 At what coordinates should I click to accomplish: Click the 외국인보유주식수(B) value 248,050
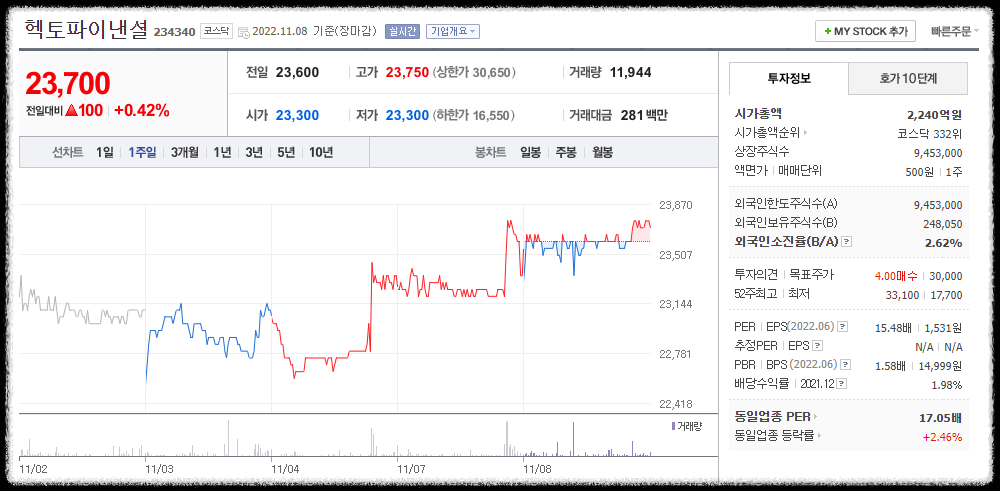coord(943,224)
